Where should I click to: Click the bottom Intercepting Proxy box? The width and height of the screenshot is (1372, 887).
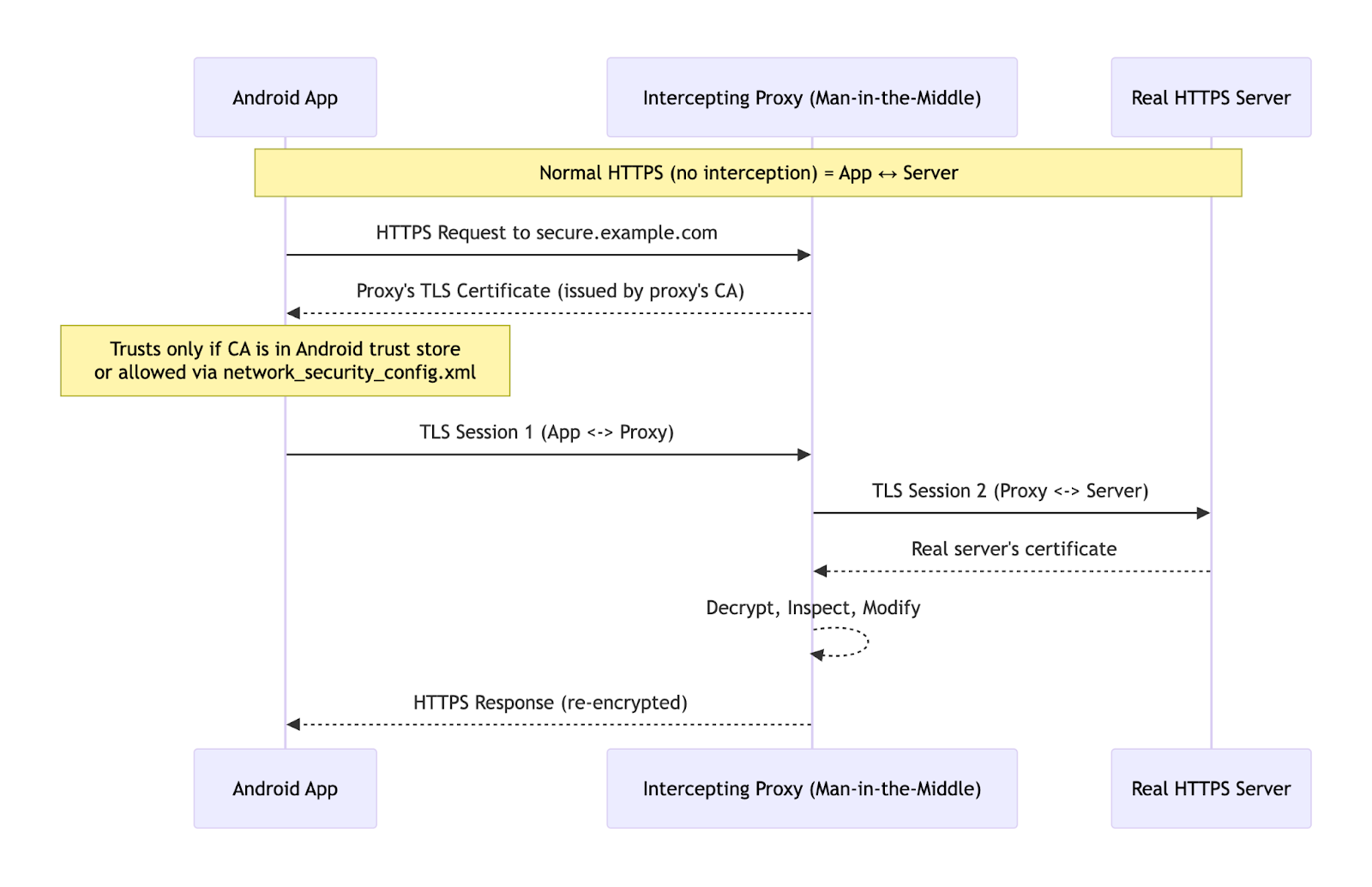tap(811, 787)
